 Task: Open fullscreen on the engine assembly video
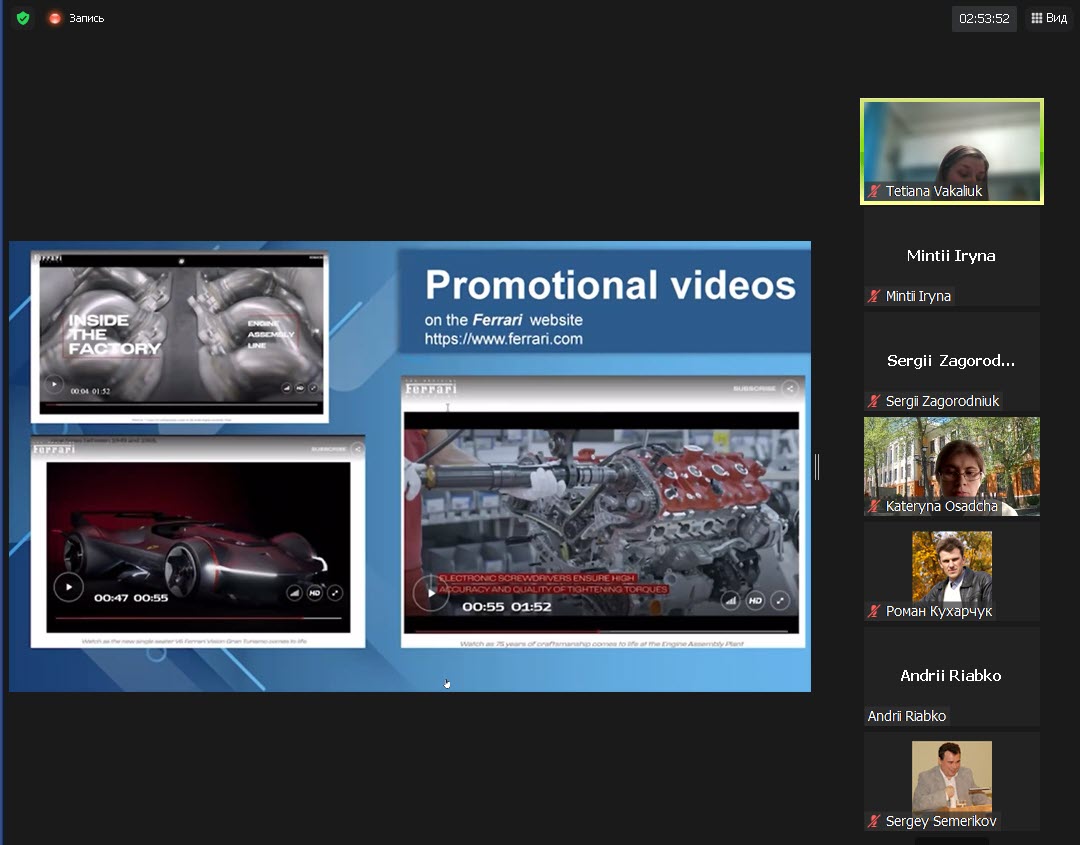click(x=780, y=601)
